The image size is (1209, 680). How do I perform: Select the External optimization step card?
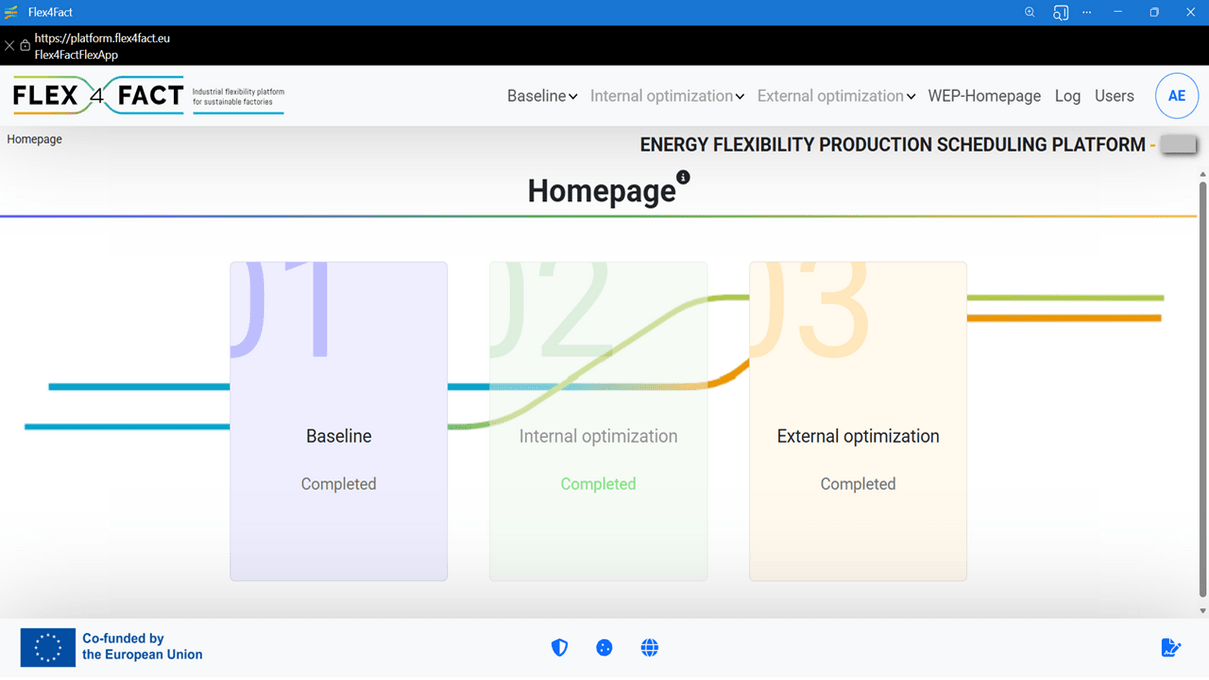[x=858, y=421]
